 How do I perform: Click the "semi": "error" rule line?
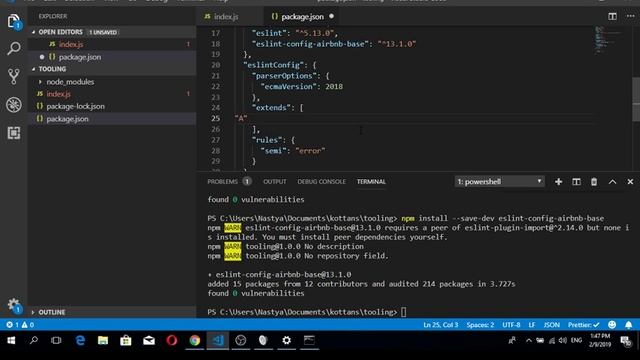[x=293, y=151]
